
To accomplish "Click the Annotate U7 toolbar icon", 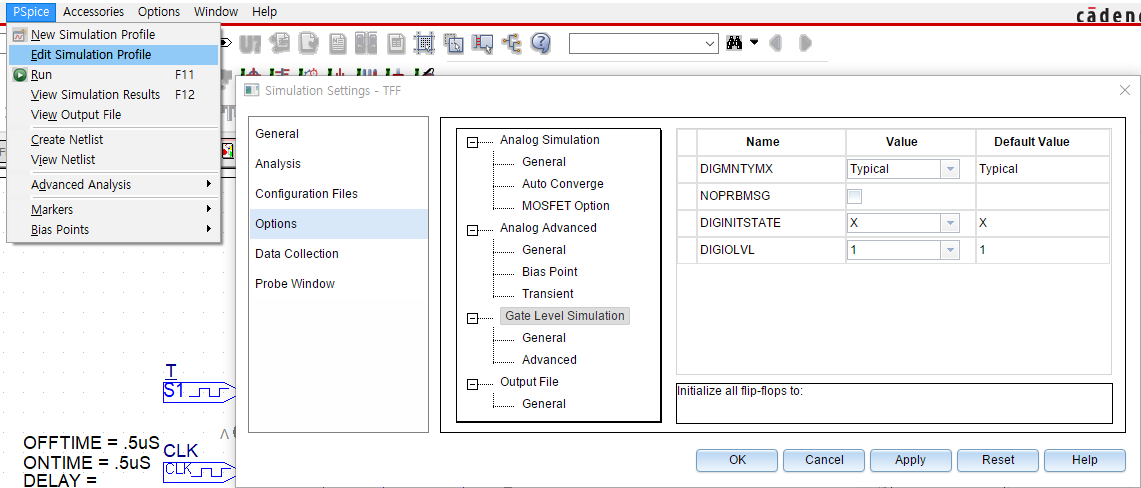I will point(250,44).
